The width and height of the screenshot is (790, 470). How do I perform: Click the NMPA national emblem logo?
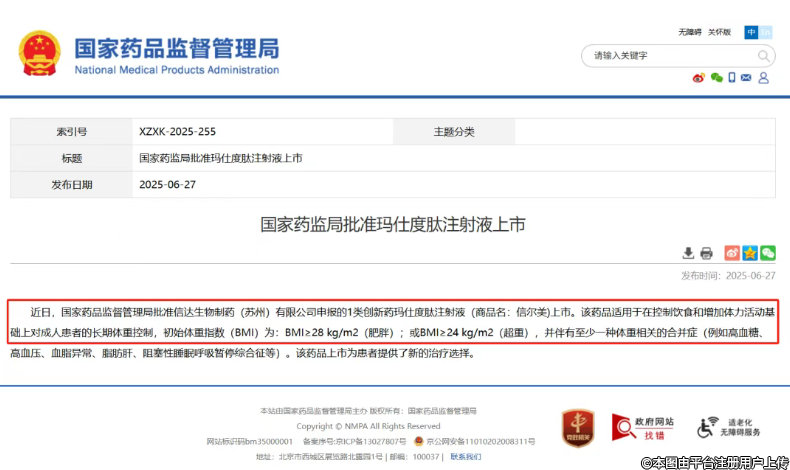[39, 55]
